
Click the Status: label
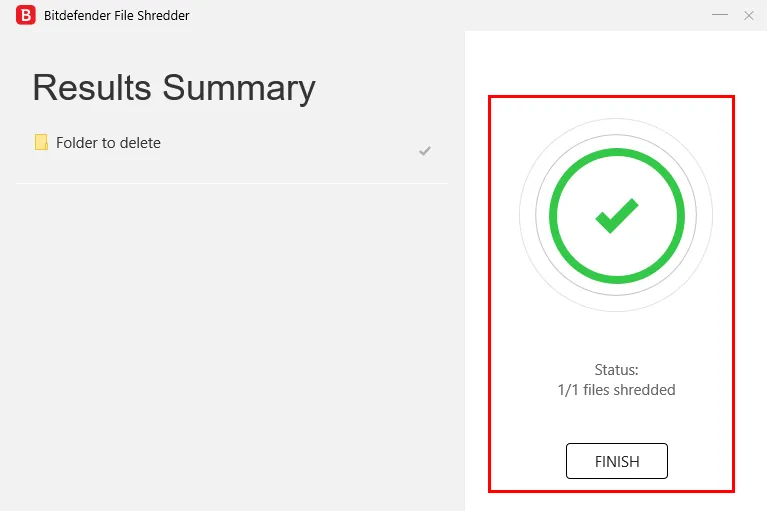point(616,370)
